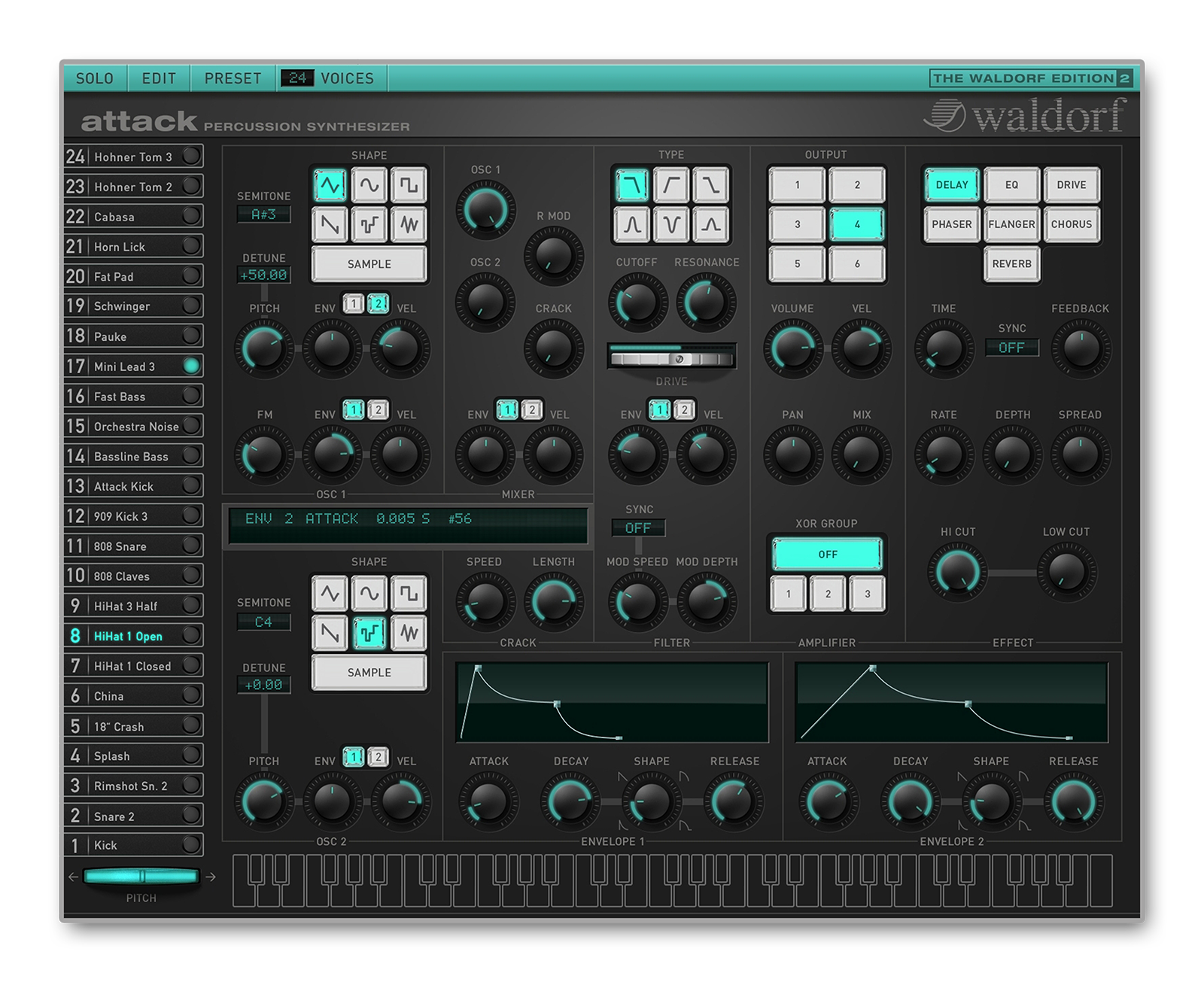Click the filter CUTOFF knob

[637, 303]
